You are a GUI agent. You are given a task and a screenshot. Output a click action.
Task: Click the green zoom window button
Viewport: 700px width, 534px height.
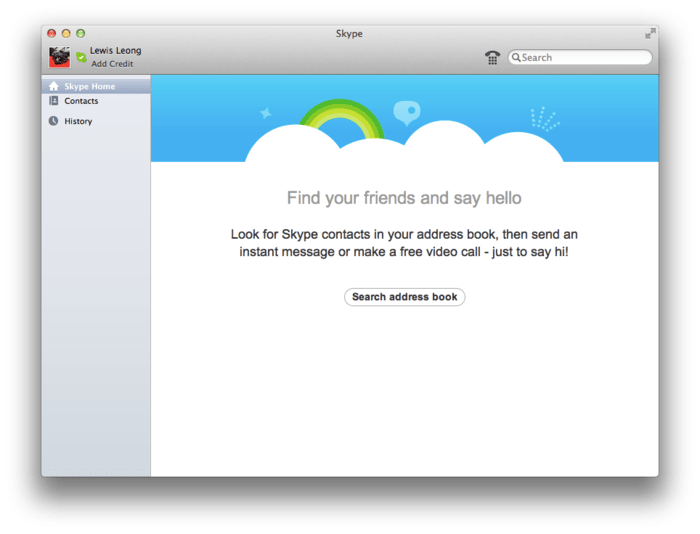point(81,33)
